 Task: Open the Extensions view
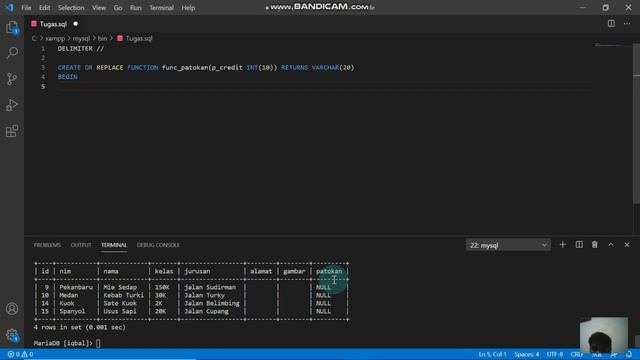pyautogui.click(x=12, y=131)
